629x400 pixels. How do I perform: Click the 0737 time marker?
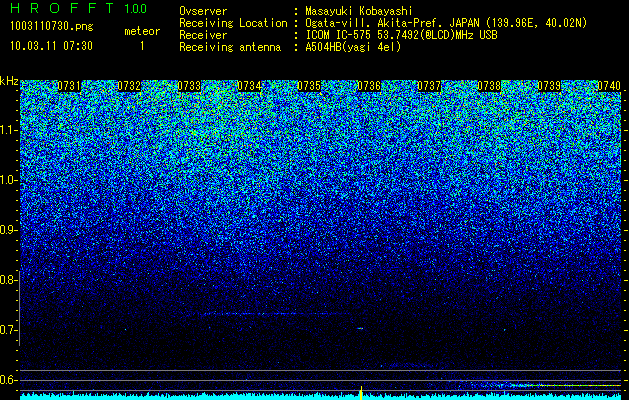tap(429, 86)
